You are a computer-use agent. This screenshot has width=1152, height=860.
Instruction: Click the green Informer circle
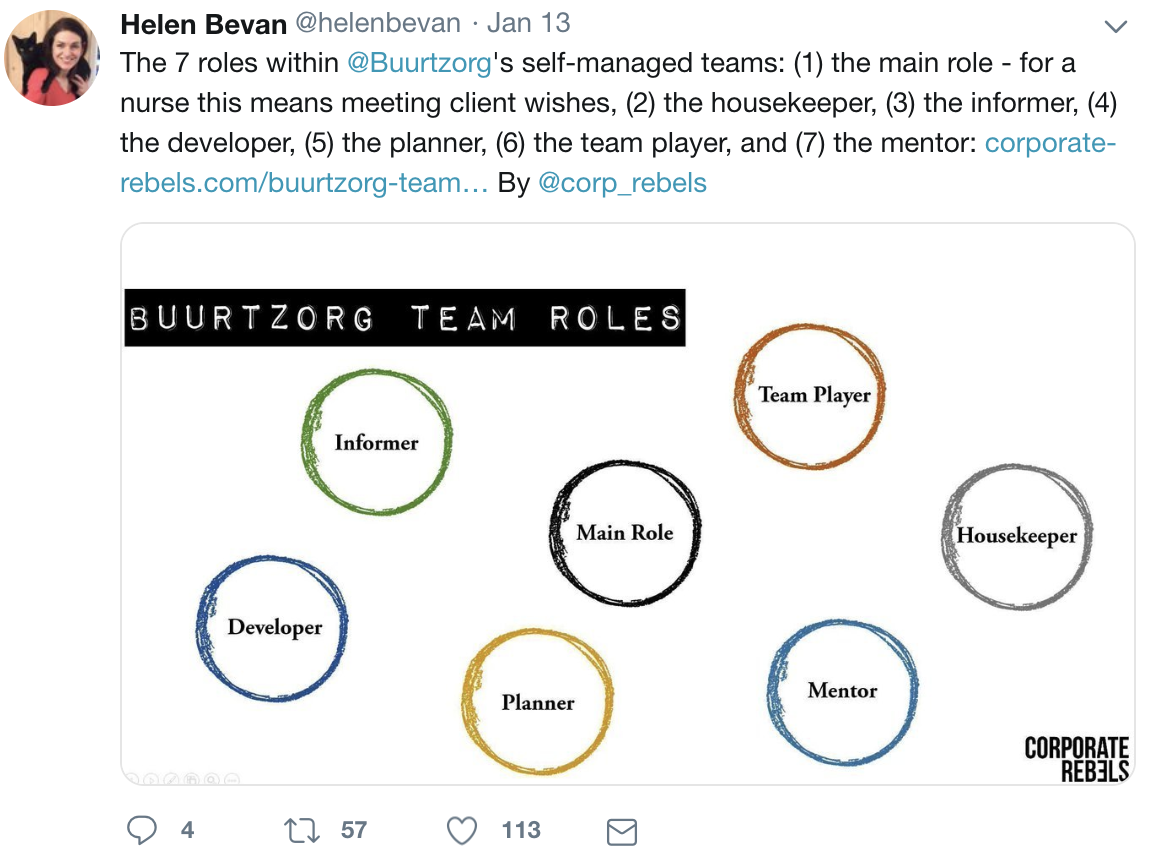pyautogui.click(x=377, y=442)
